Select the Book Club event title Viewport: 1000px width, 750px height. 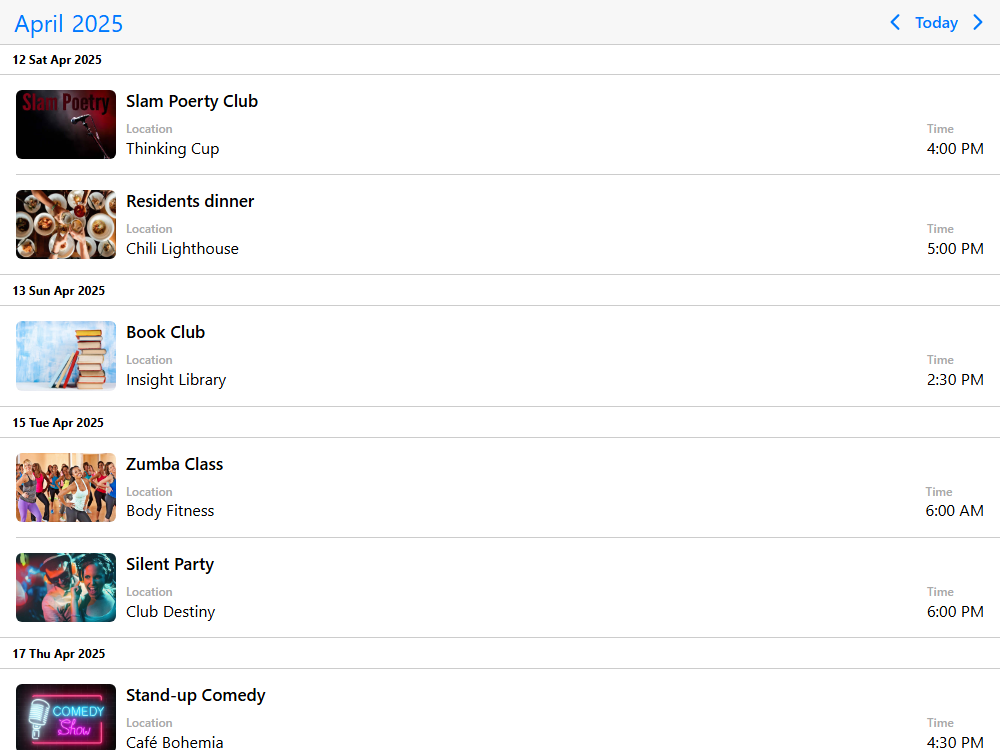[x=166, y=332]
